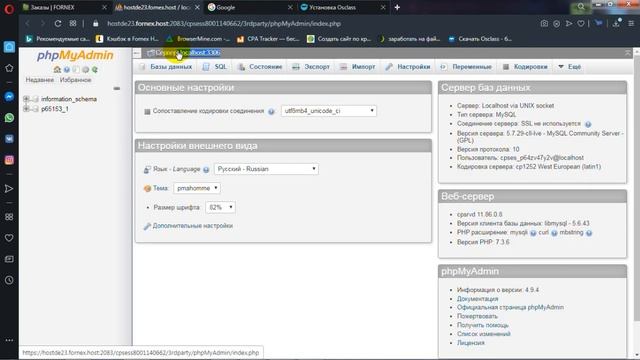Collapse the top page panel toggle
This screenshot has height=360, width=640.
tap(628, 53)
